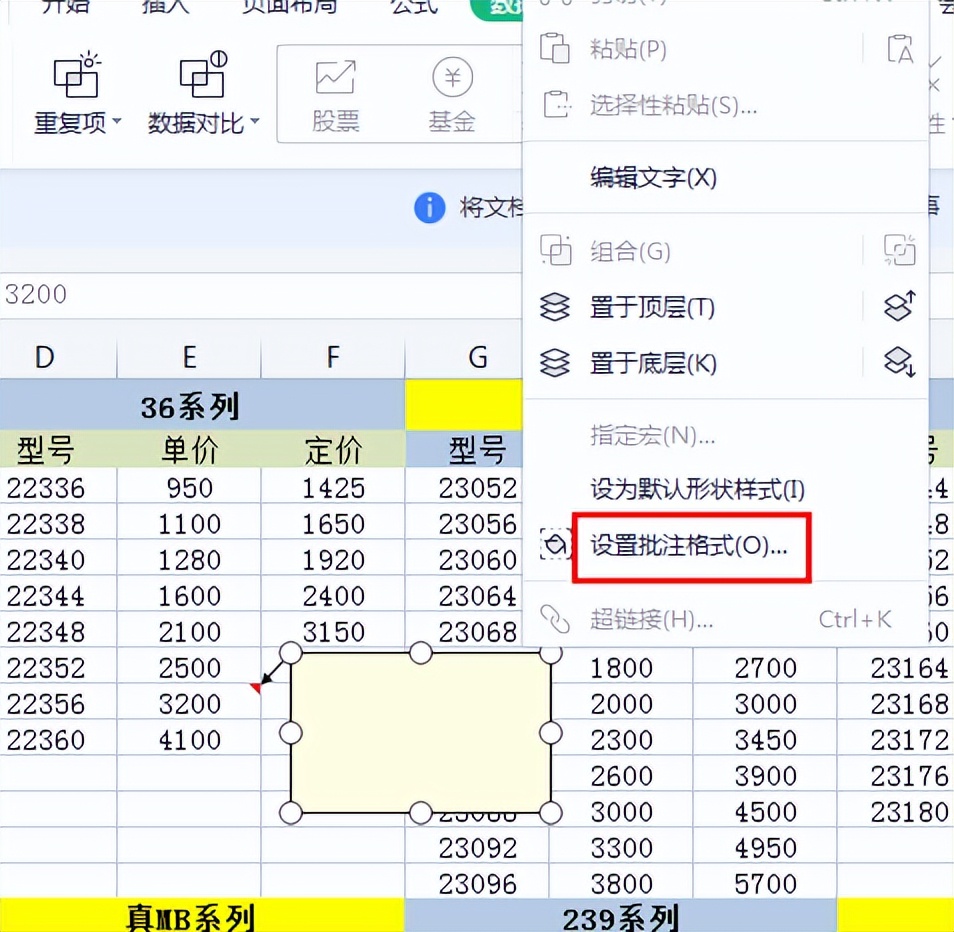Select 设为默认形状样式(I) menu entry
The width and height of the screenshot is (954, 932).
[697, 489]
